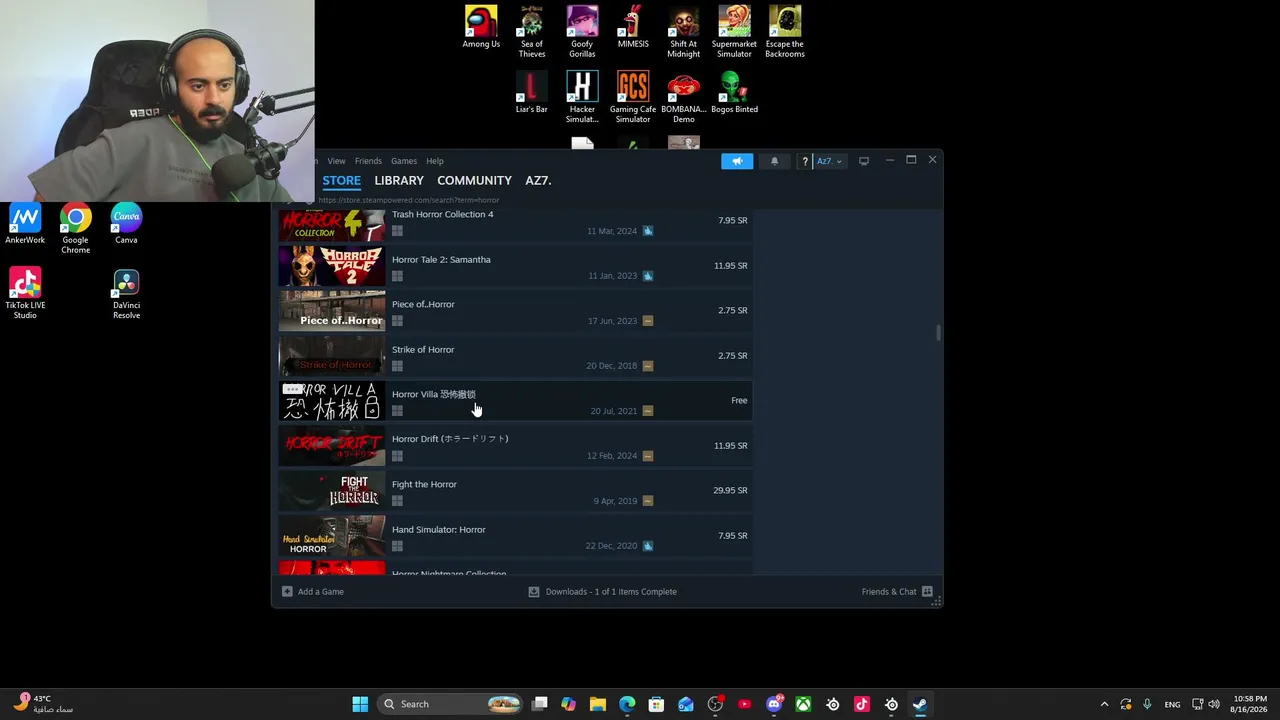
Task: Select the TikTok LIVE Studio desktop icon
Action: (x=25, y=293)
